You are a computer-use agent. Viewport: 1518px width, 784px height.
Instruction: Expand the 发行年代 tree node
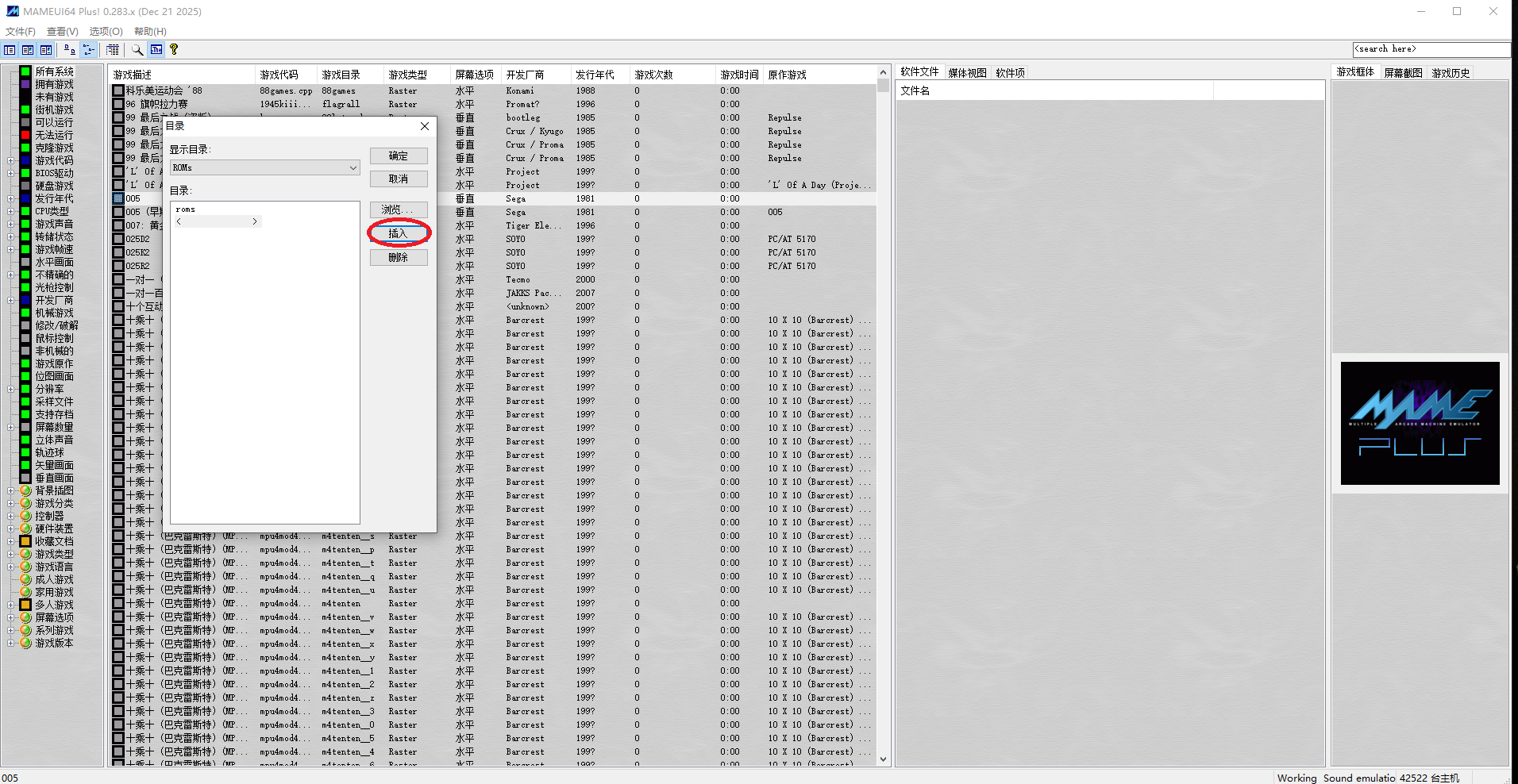(x=10, y=198)
